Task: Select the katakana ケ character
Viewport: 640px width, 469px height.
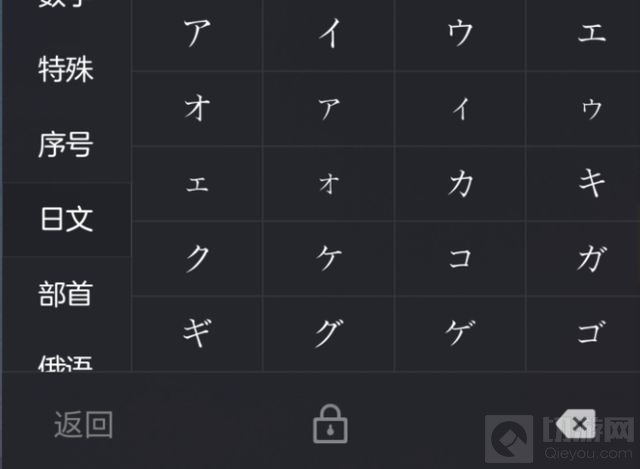Action: (x=329, y=258)
